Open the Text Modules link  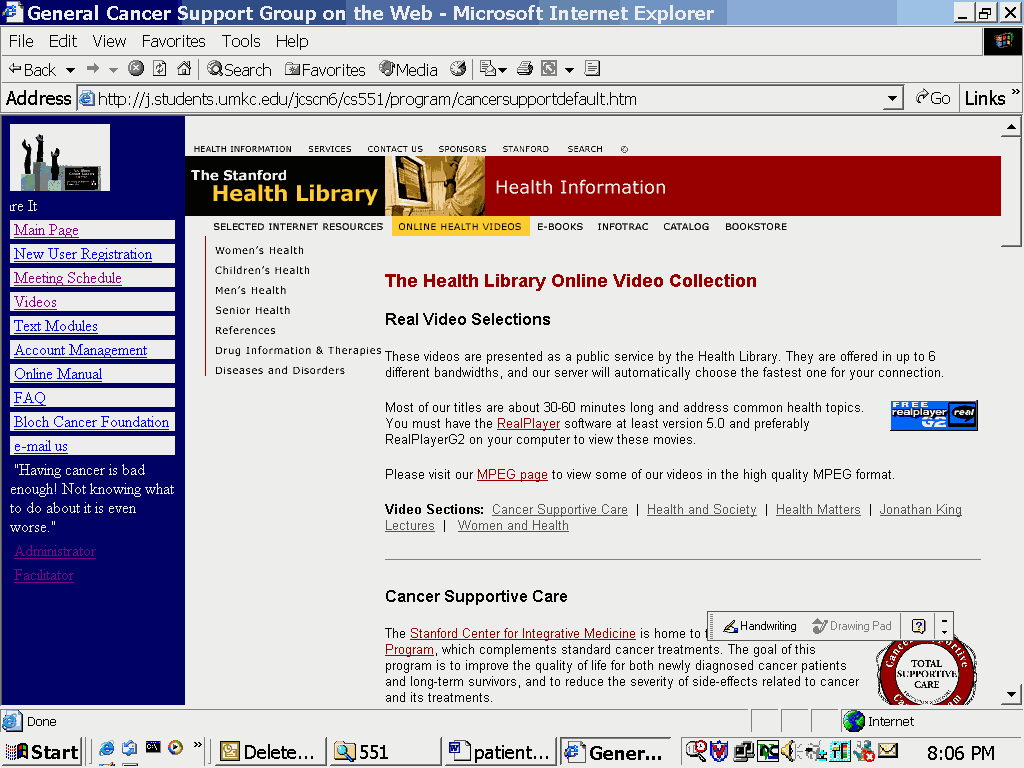pyautogui.click(x=56, y=327)
